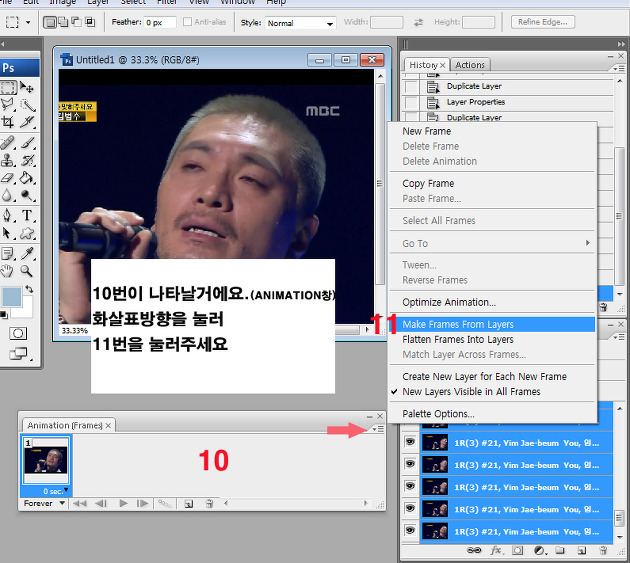Click the swap width and height icon
Image resolution: width=630 pixels, height=563 pixels.
pos(418,23)
